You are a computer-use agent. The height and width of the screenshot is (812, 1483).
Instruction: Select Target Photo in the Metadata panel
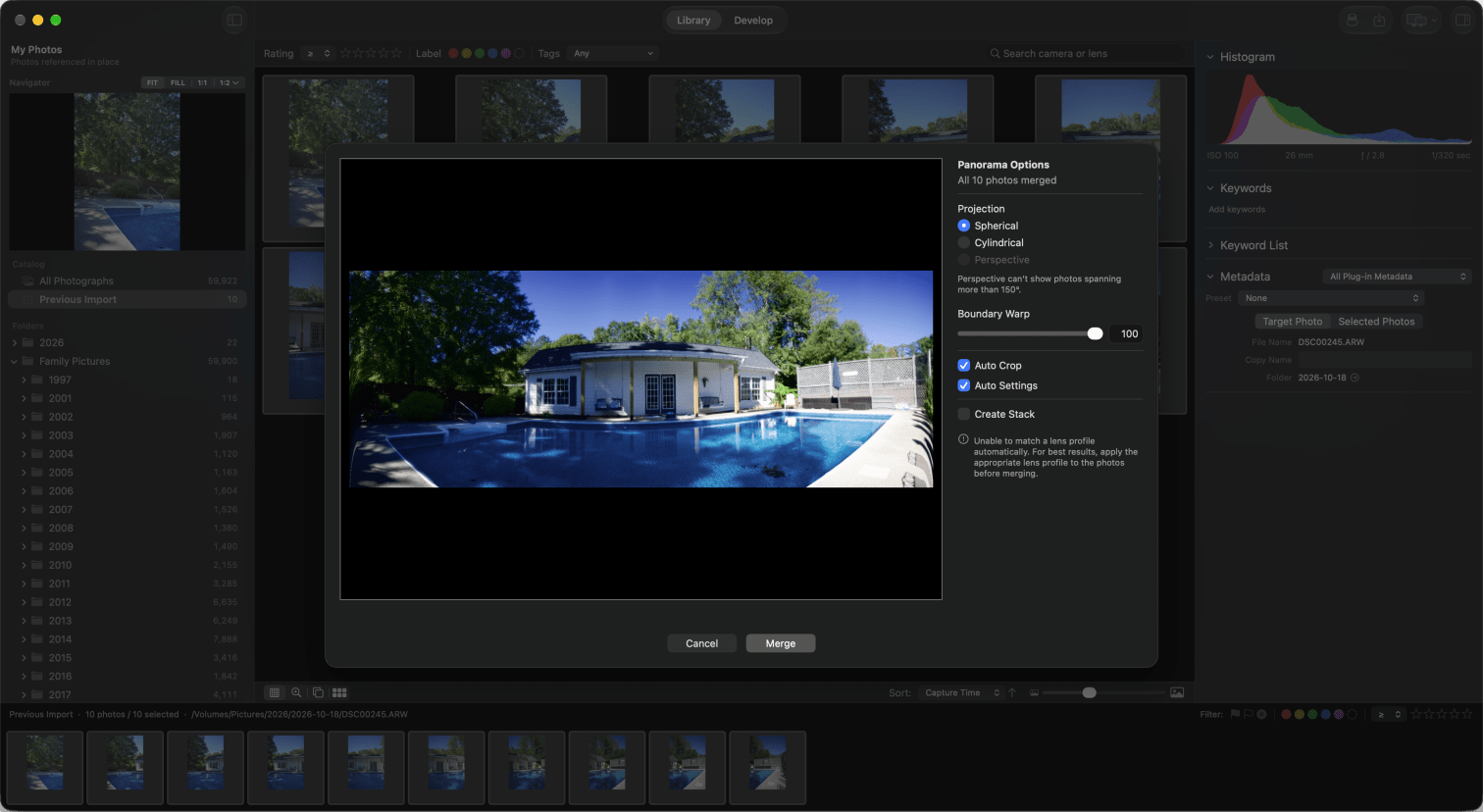coord(1292,322)
